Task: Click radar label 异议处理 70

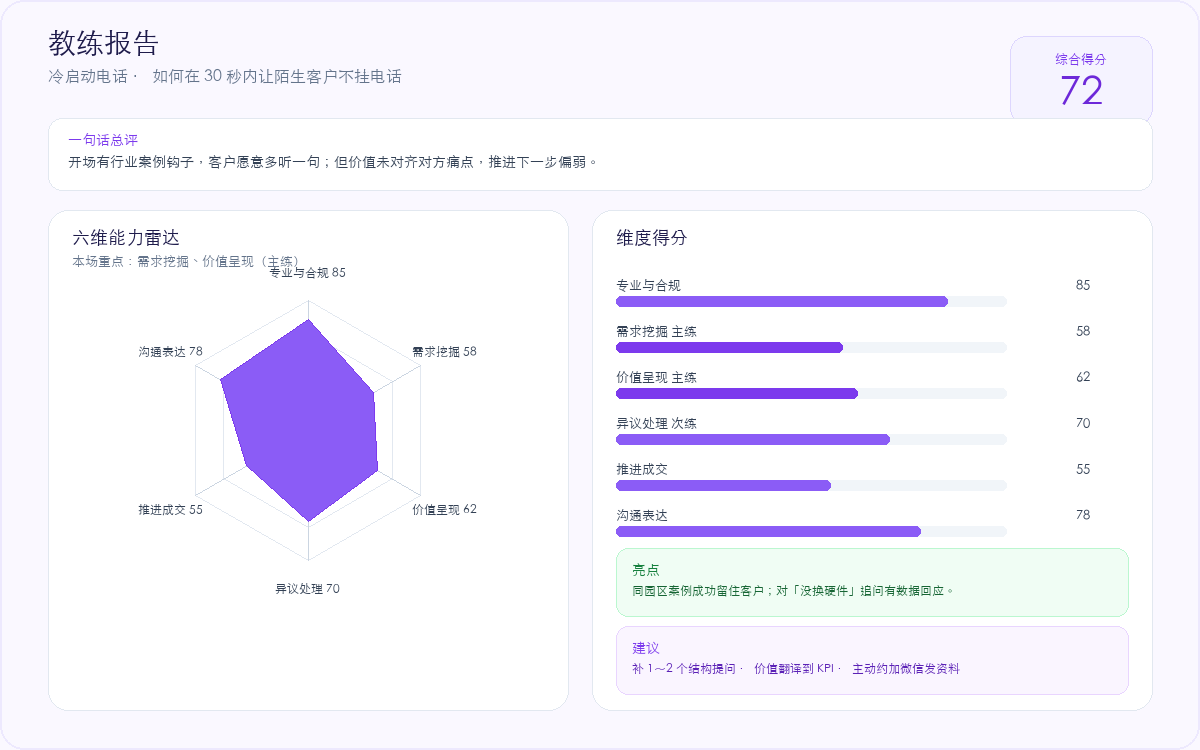Action: pyautogui.click(x=308, y=589)
